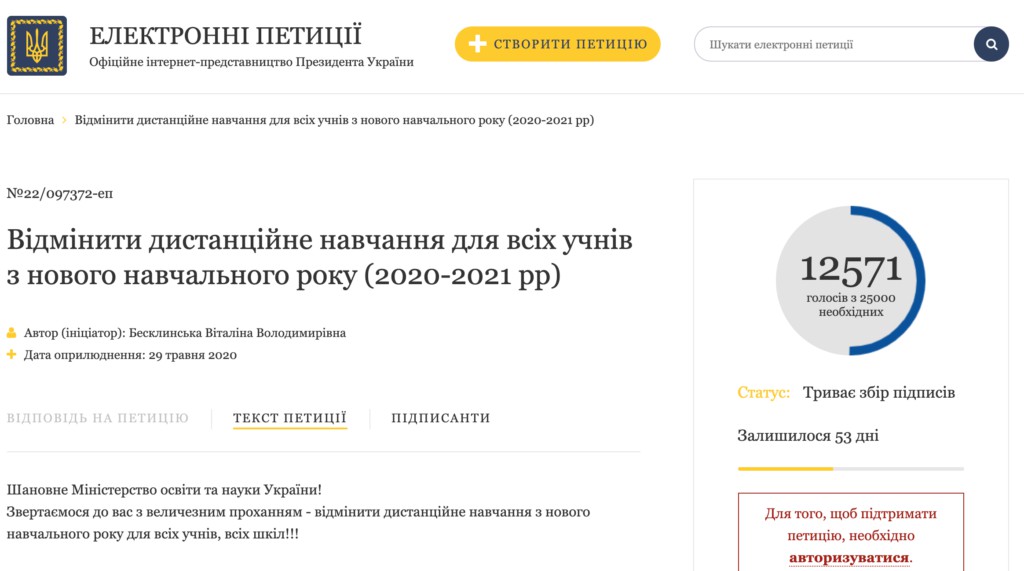Click the days remaining progress bar
The height and width of the screenshot is (571, 1024).
click(x=850, y=468)
